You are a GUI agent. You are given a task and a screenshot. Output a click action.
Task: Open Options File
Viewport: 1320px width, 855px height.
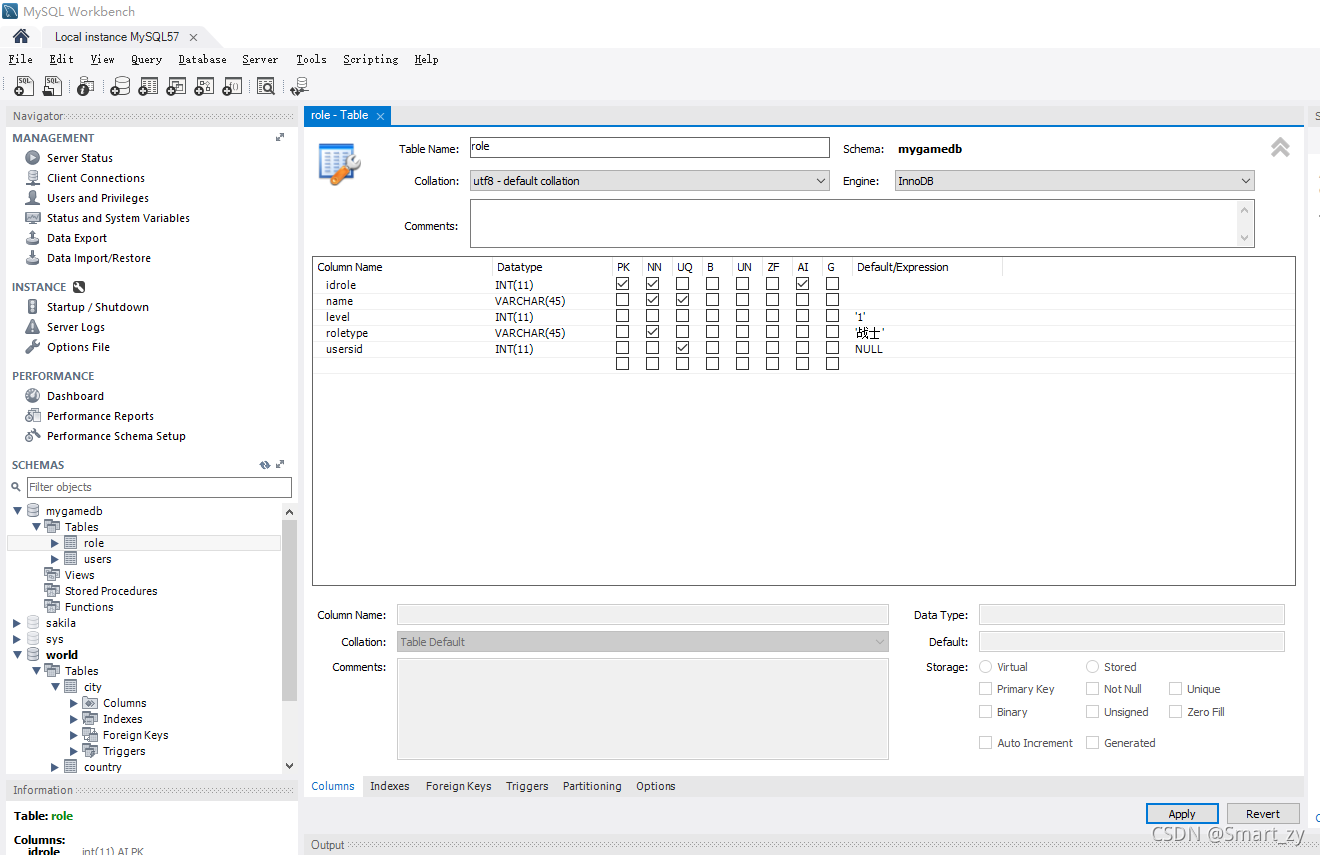(x=79, y=347)
